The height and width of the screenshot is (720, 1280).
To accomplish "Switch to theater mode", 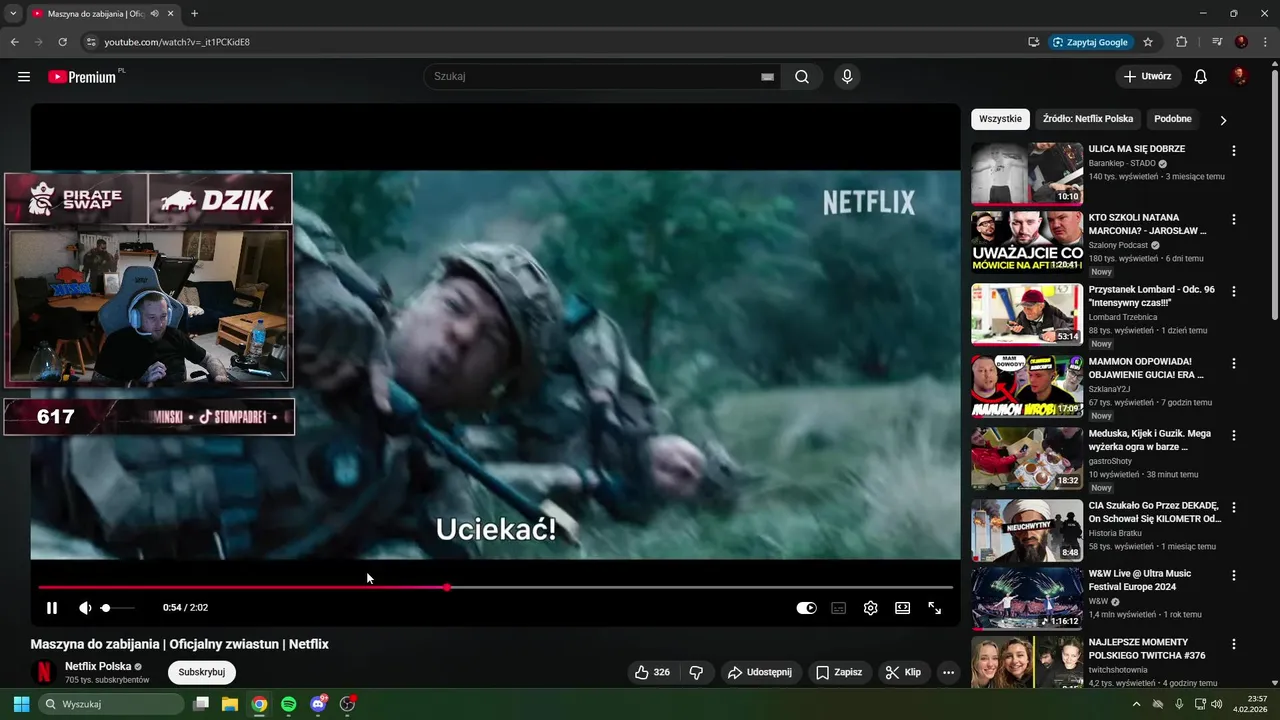I will 902,608.
